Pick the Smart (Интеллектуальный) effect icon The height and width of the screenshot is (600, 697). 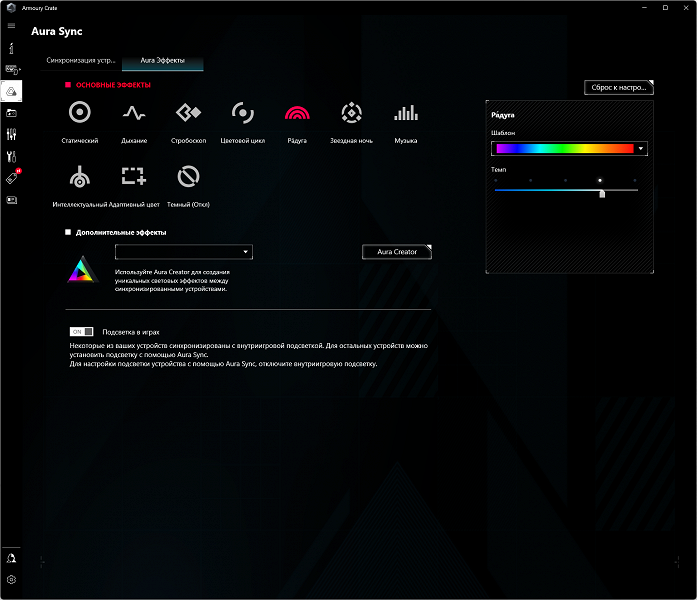point(80,176)
